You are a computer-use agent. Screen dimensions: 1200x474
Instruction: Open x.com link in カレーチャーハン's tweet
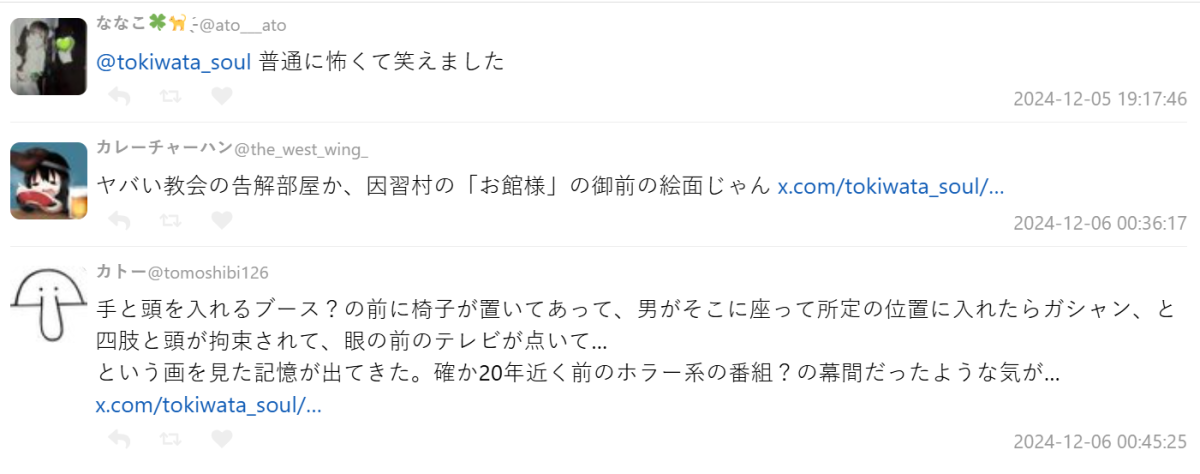pos(890,185)
